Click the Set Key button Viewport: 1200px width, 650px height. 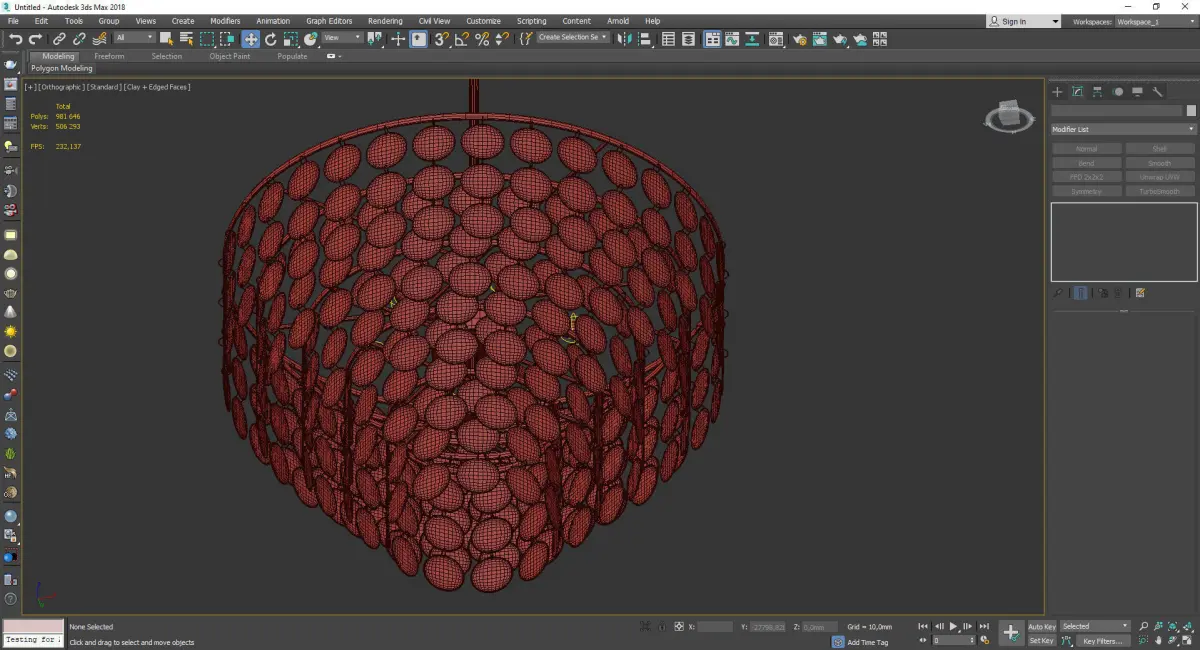(x=1042, y=641)
